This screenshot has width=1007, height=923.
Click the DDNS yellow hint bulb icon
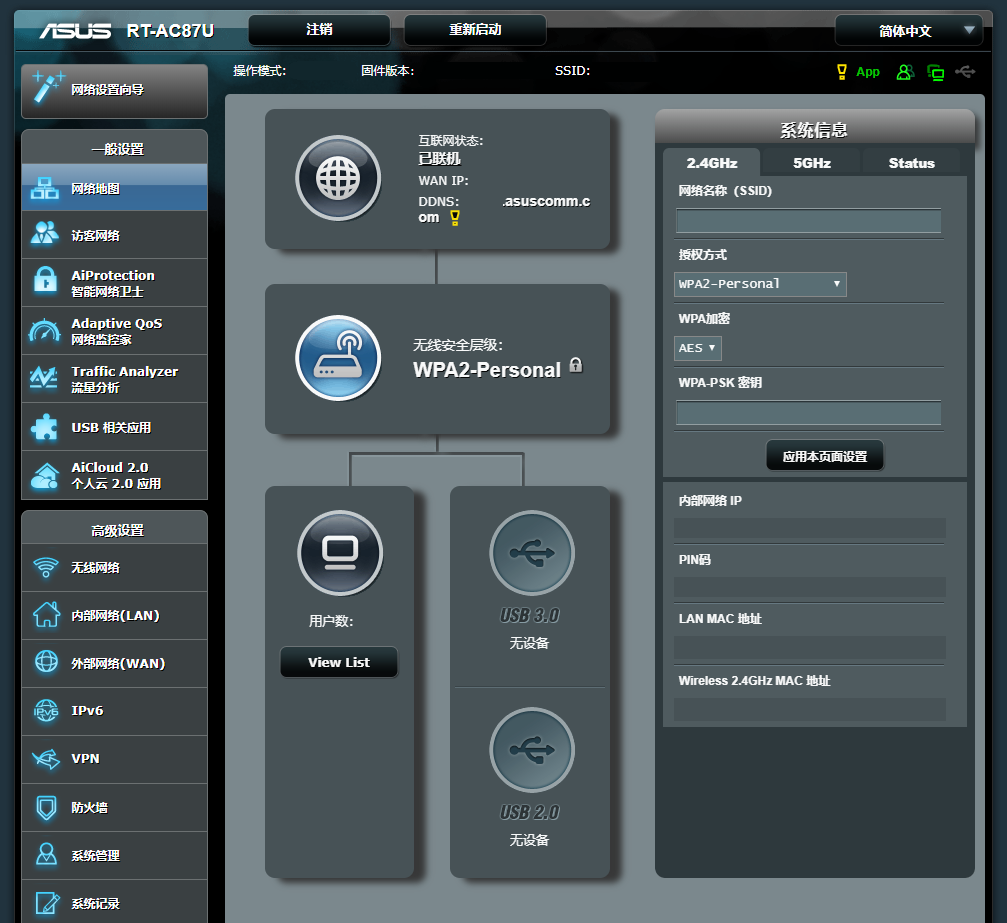click(x=455, y=218)
